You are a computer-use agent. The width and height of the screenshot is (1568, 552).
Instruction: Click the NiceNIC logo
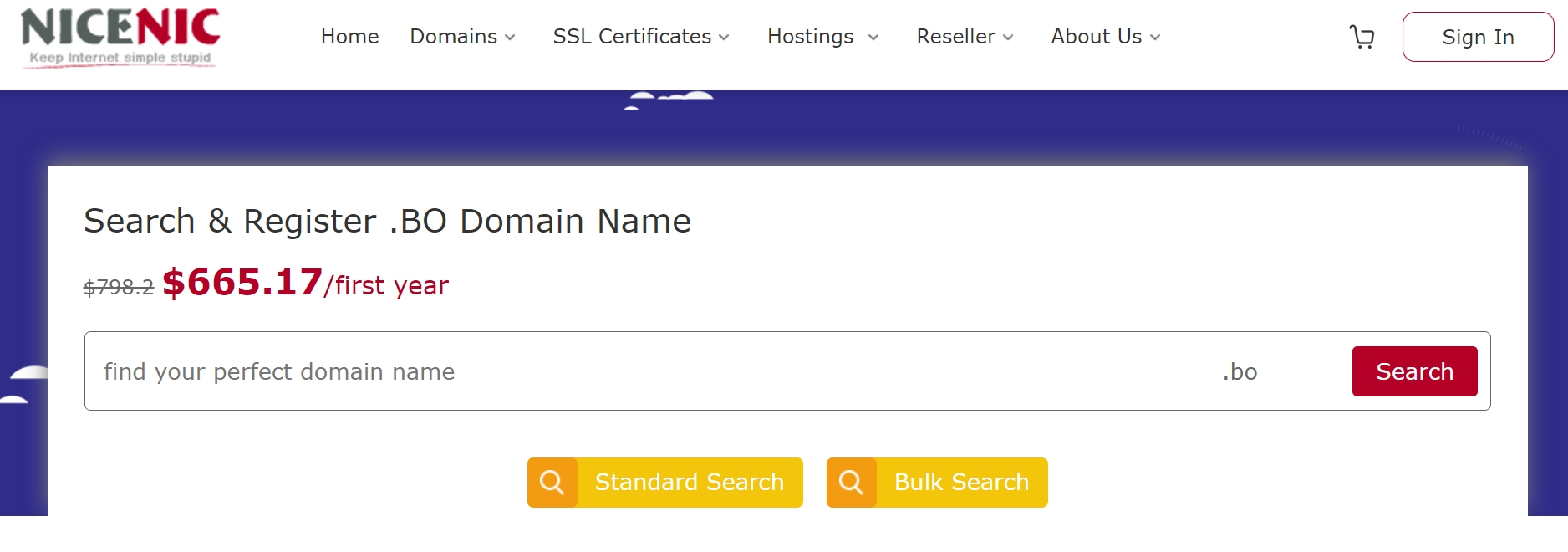click(x=120, y=38)
